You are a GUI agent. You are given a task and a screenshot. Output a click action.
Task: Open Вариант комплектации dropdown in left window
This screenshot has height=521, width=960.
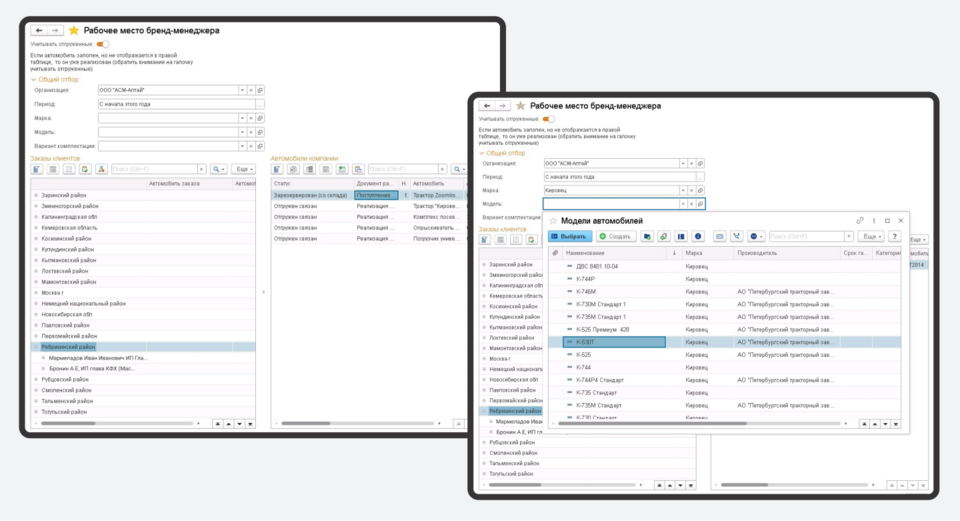242,146
